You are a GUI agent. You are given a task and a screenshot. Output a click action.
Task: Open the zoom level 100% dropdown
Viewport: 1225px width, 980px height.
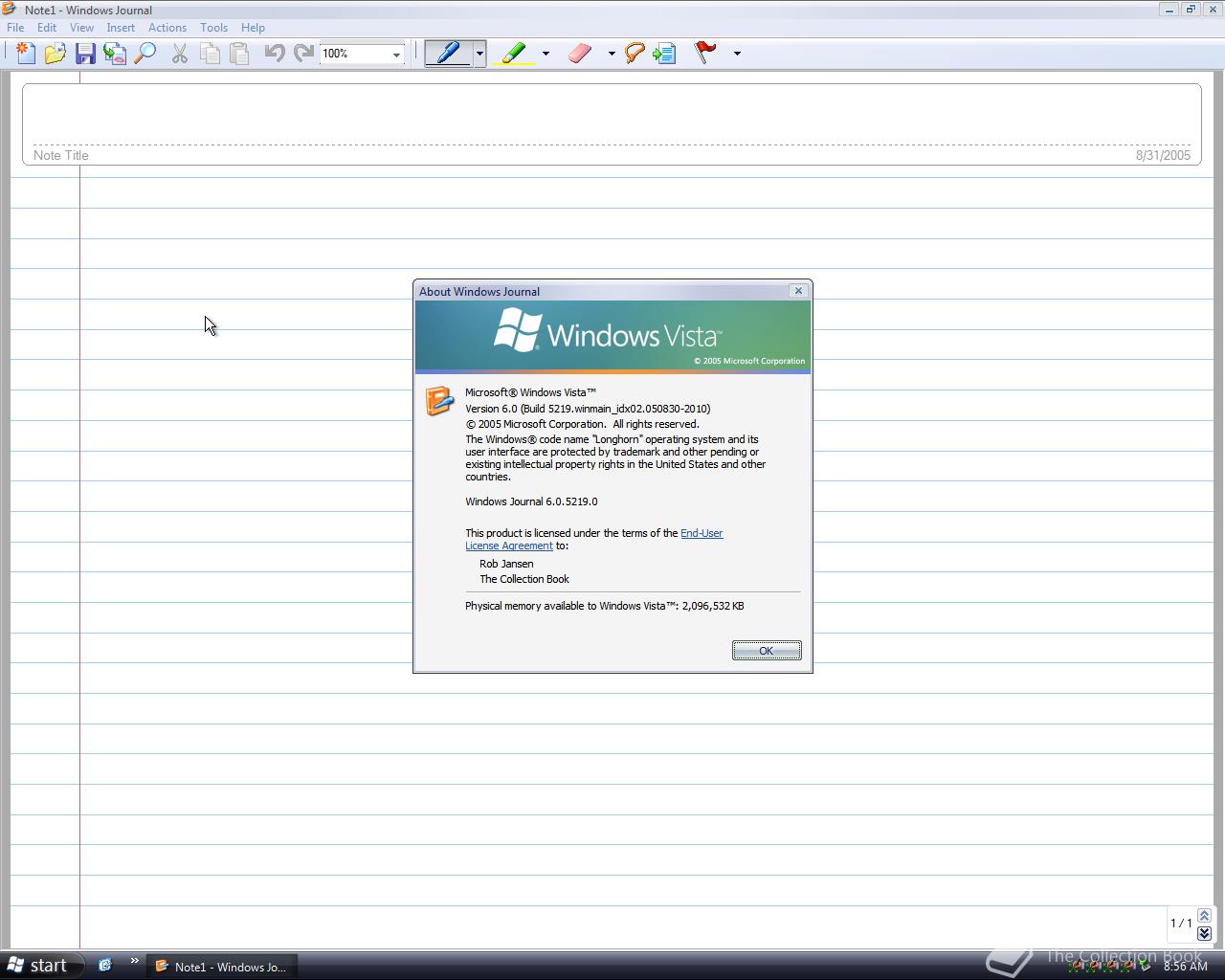click(396, 55)
